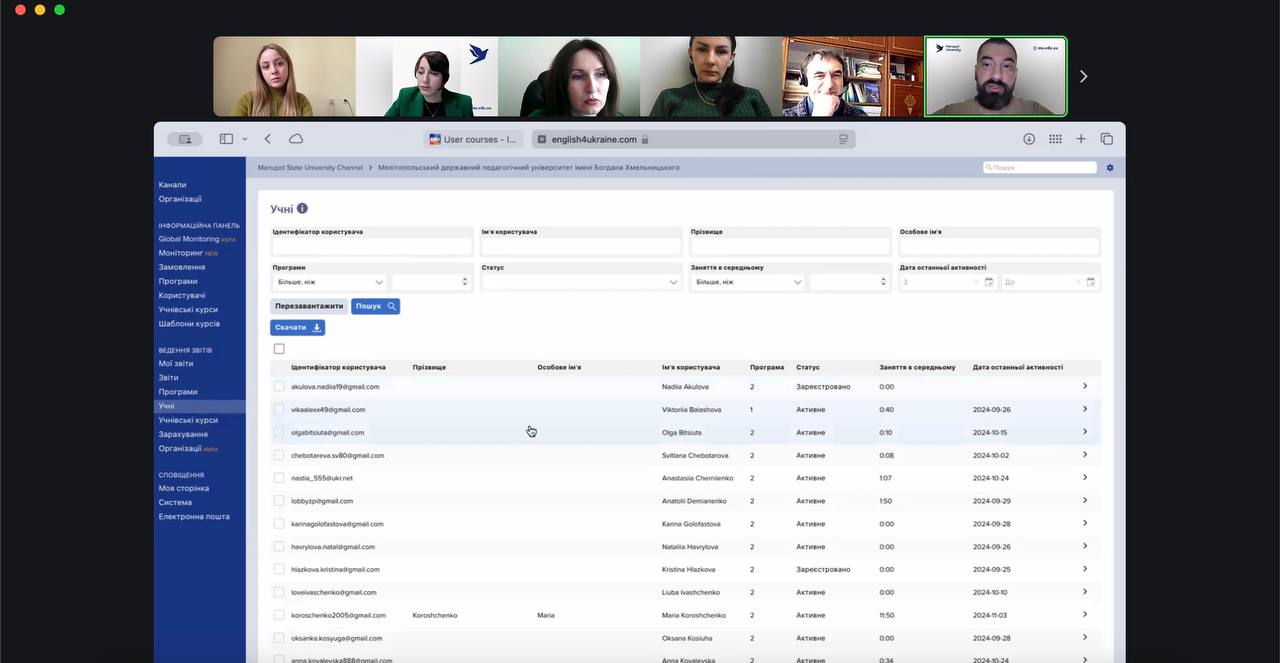The image size is (1280, 663).
Task: Click the tab group picker pill
Action: tap(184, 139)
